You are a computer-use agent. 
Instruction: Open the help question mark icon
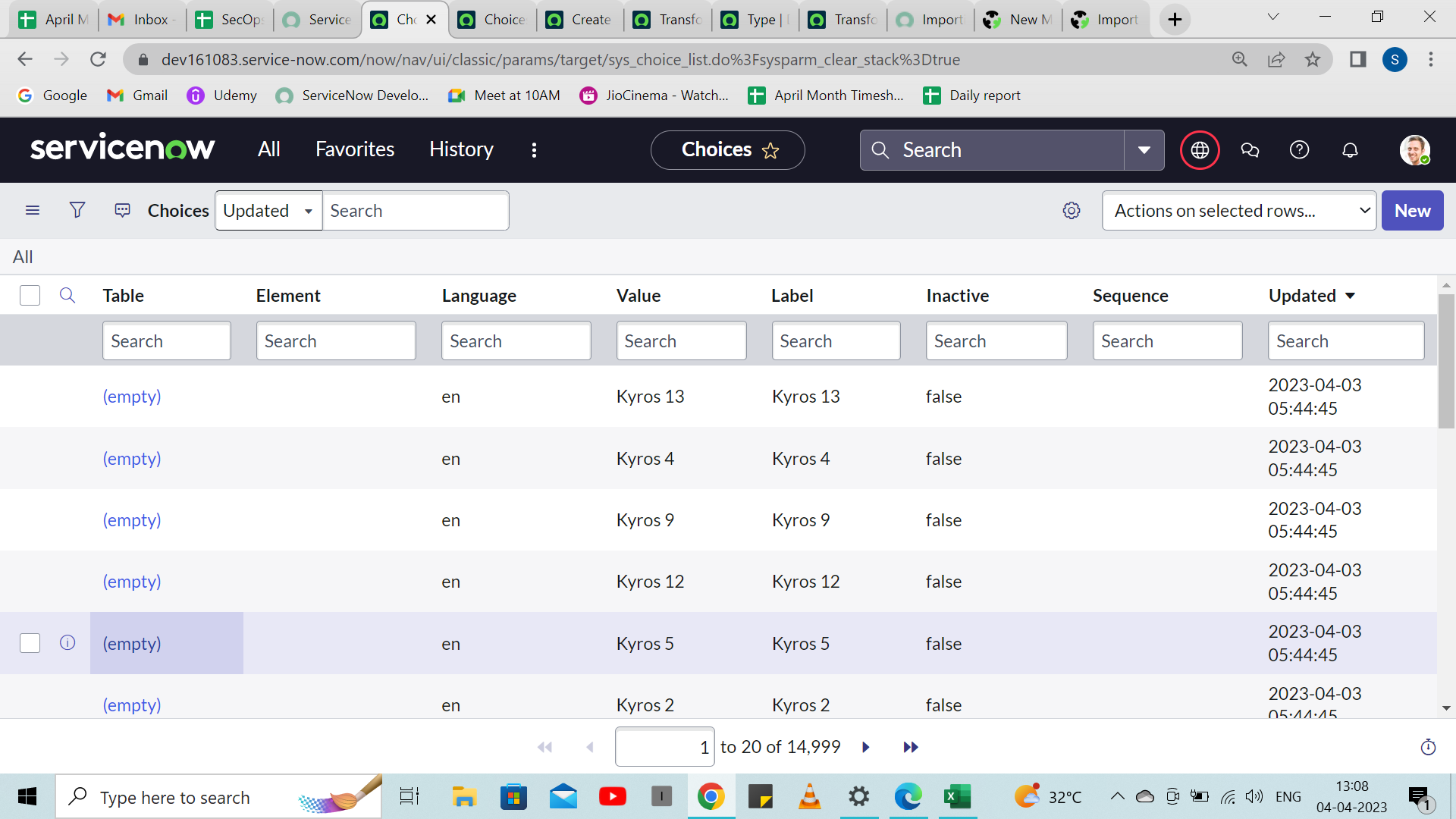1299,150
